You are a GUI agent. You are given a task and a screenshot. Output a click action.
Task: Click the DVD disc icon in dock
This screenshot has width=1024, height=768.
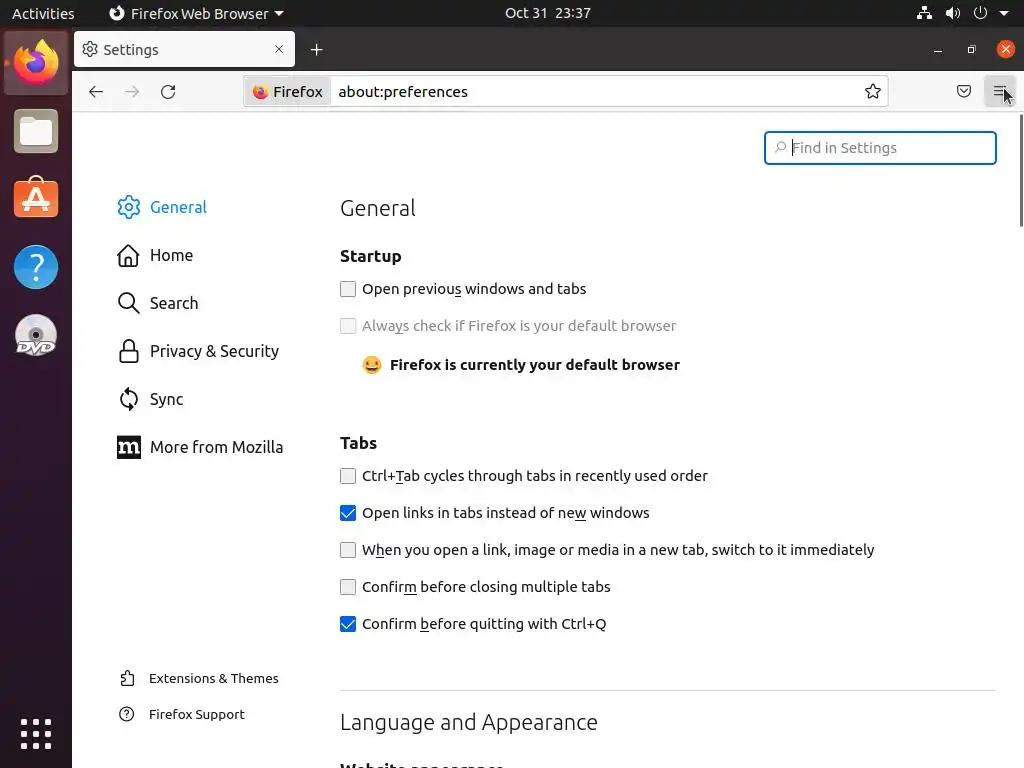point(36,336)
